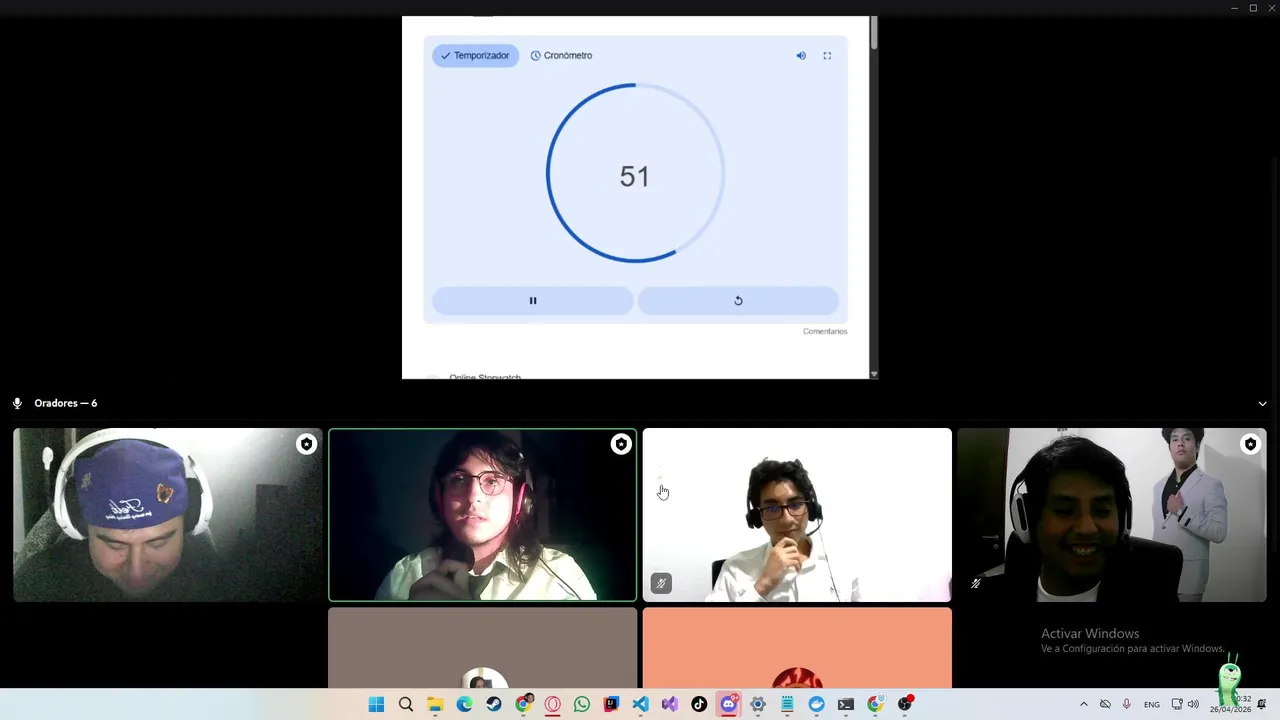Select the video tile with blue cap user
Image resolution: width=1280 pixels, height=720 pixels.
coord(168,515)
